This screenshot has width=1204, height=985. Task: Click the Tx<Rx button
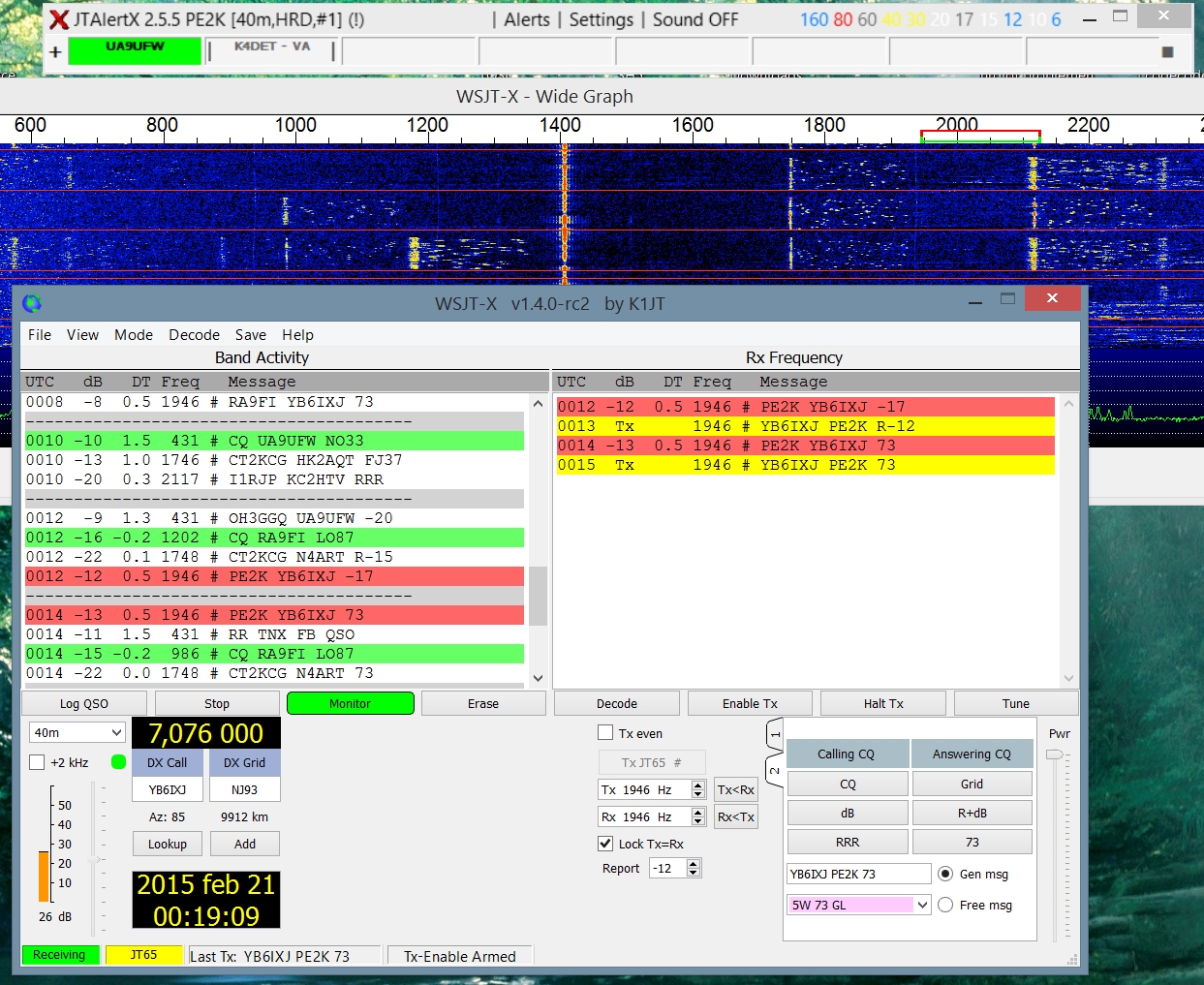point(736,789)
